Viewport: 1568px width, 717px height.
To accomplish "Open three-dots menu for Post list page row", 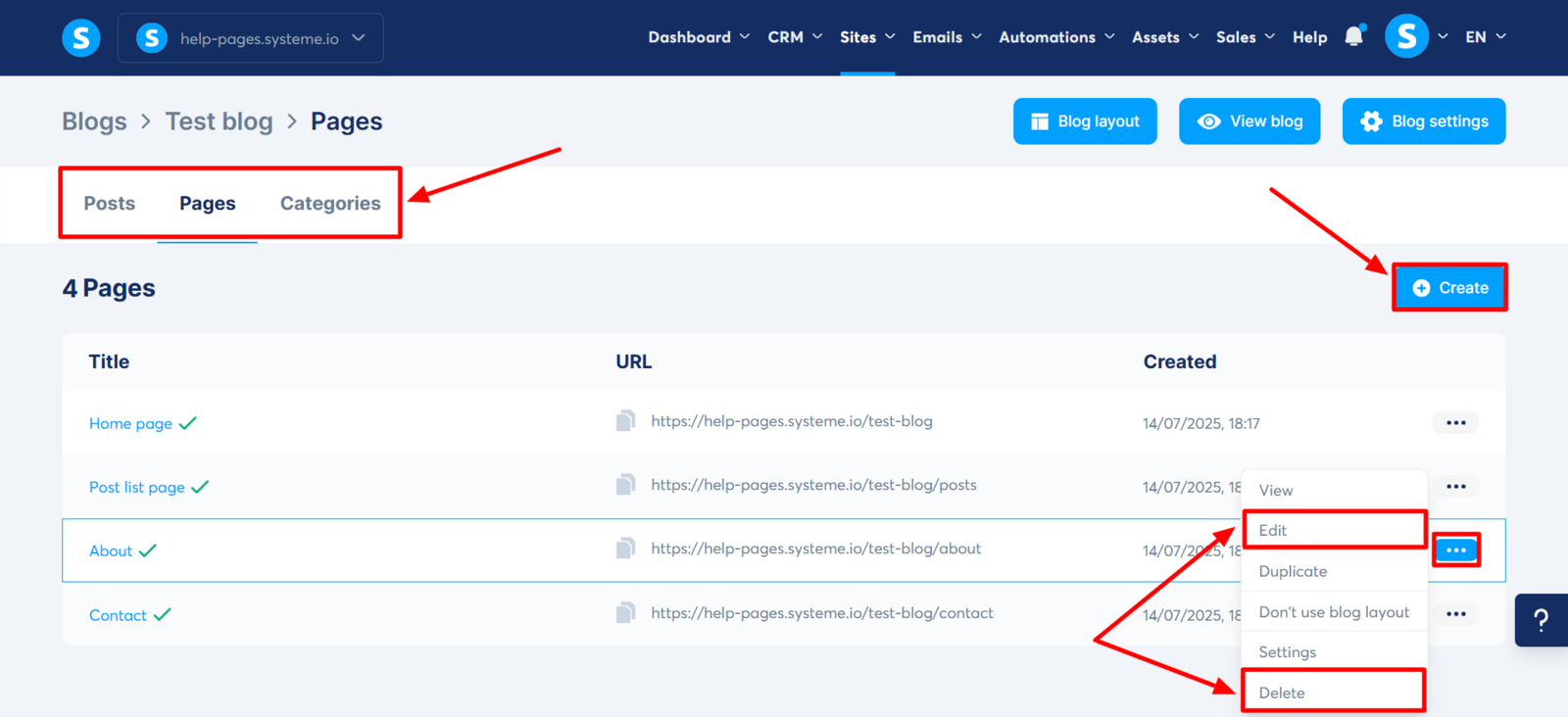I will click(x=1455, y=487).
